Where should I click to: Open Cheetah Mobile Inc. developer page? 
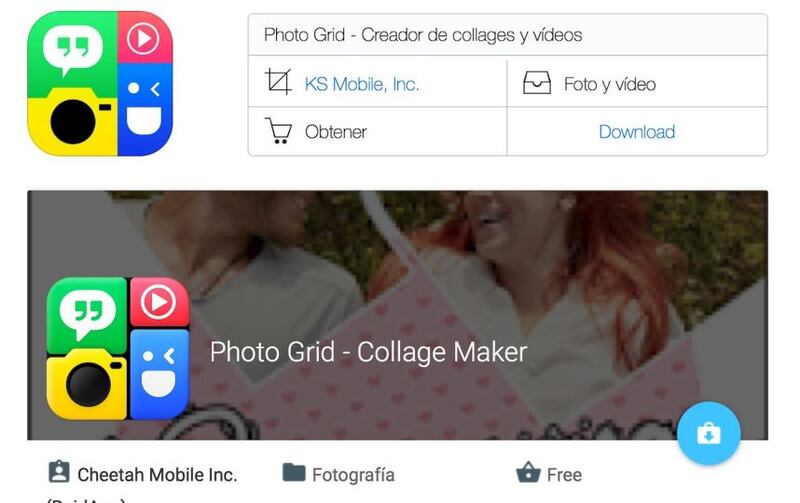click(x=158, y=475)
